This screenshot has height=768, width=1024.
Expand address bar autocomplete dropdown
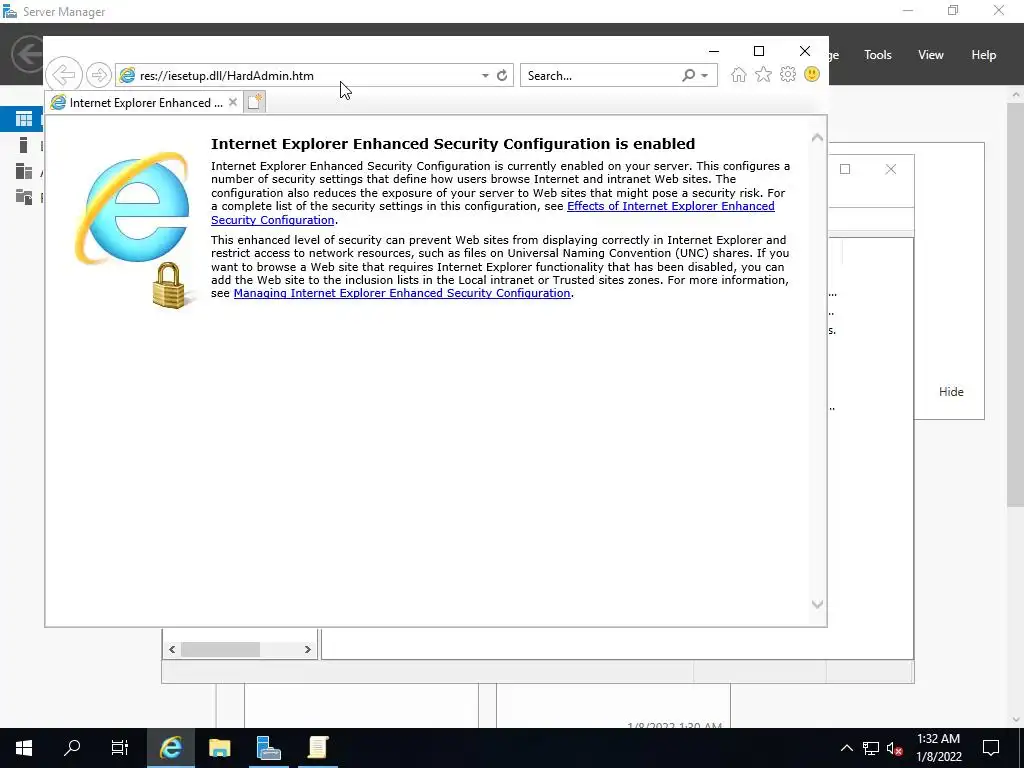485,76
